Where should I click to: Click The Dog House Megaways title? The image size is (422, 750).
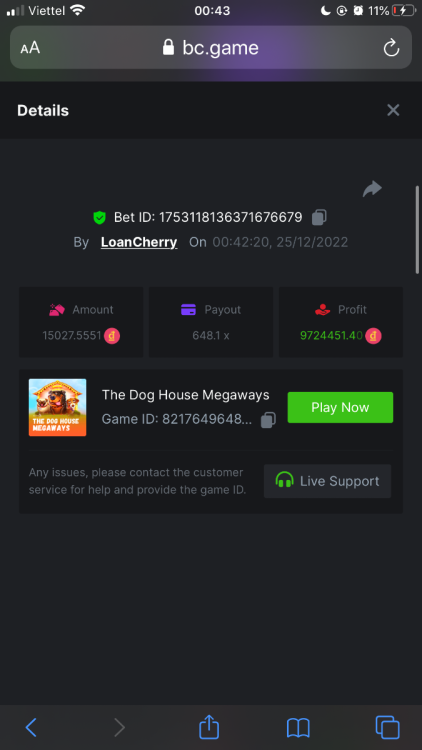pos(186,395)
